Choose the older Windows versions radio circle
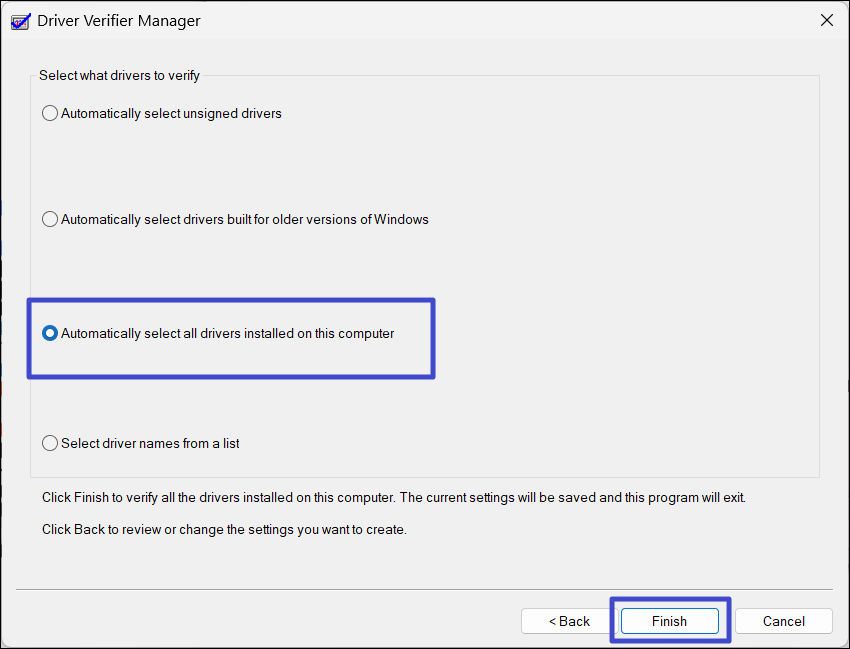 click(x=50, y=220)
